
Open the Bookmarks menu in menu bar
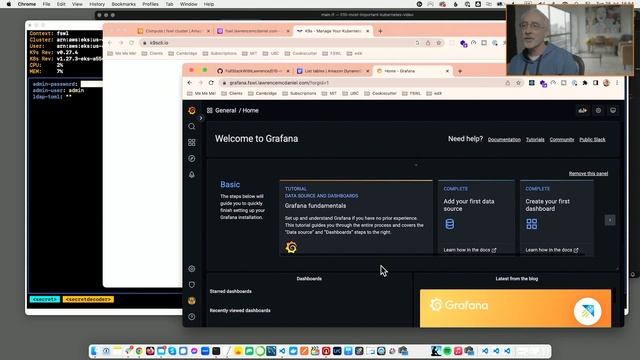[124, 4]
